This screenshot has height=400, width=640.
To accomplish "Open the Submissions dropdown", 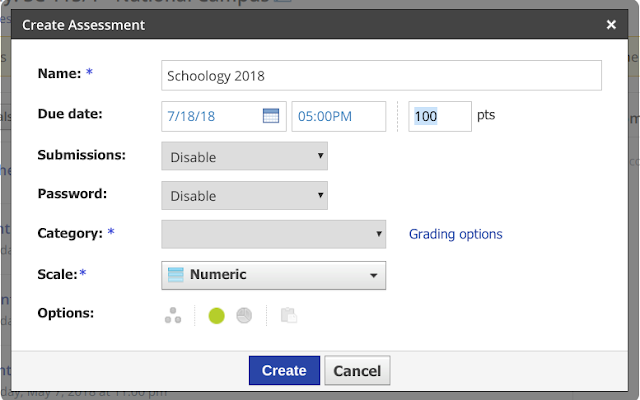I will pyautogui.click(x=244, y=156).
